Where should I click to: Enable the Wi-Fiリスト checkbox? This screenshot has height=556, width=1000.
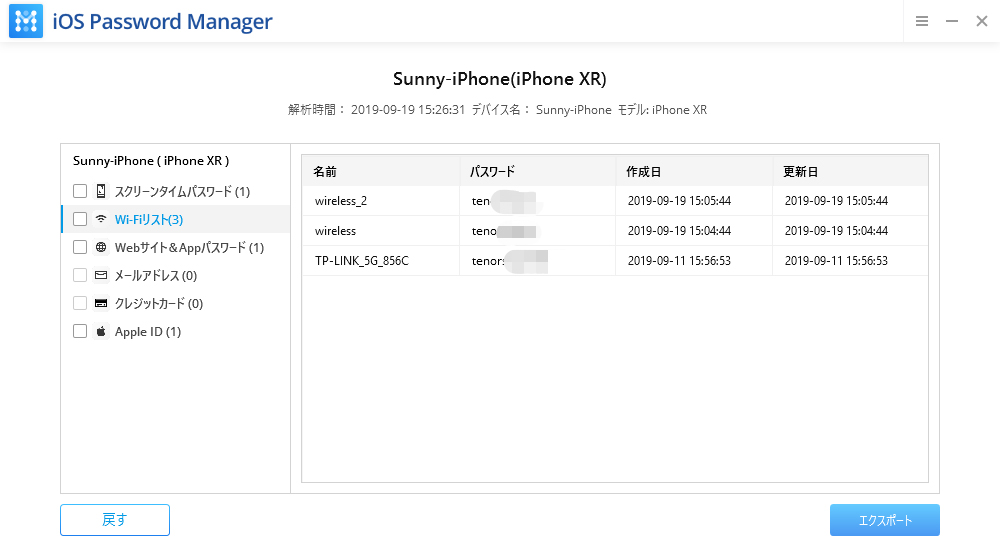tap(80, 219)
